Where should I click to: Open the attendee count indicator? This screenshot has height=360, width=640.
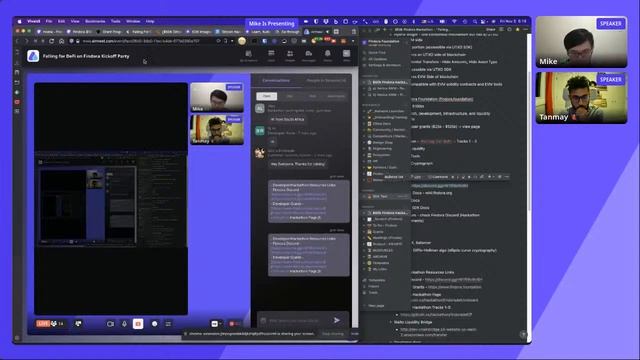(58, 324)
